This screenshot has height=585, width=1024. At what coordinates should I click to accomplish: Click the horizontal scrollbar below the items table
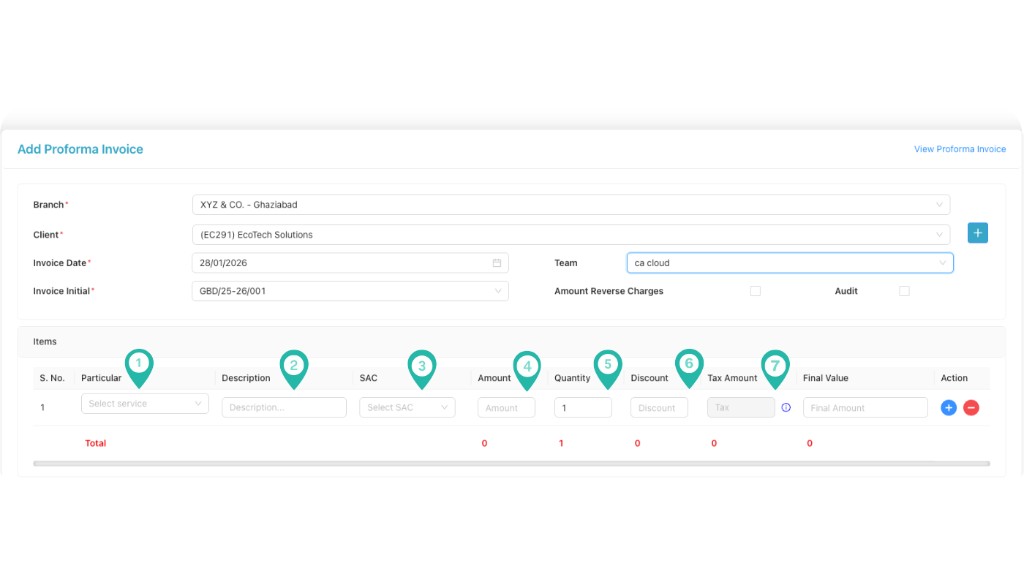click(x=400, y=463)
